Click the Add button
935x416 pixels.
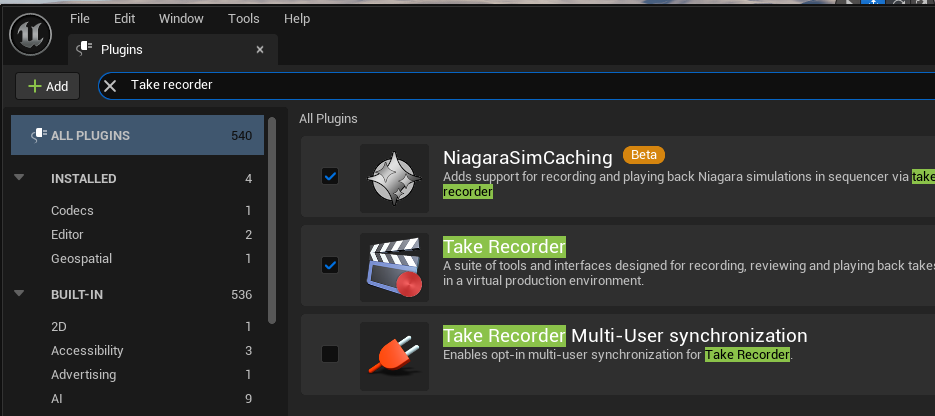click(48, 86)
